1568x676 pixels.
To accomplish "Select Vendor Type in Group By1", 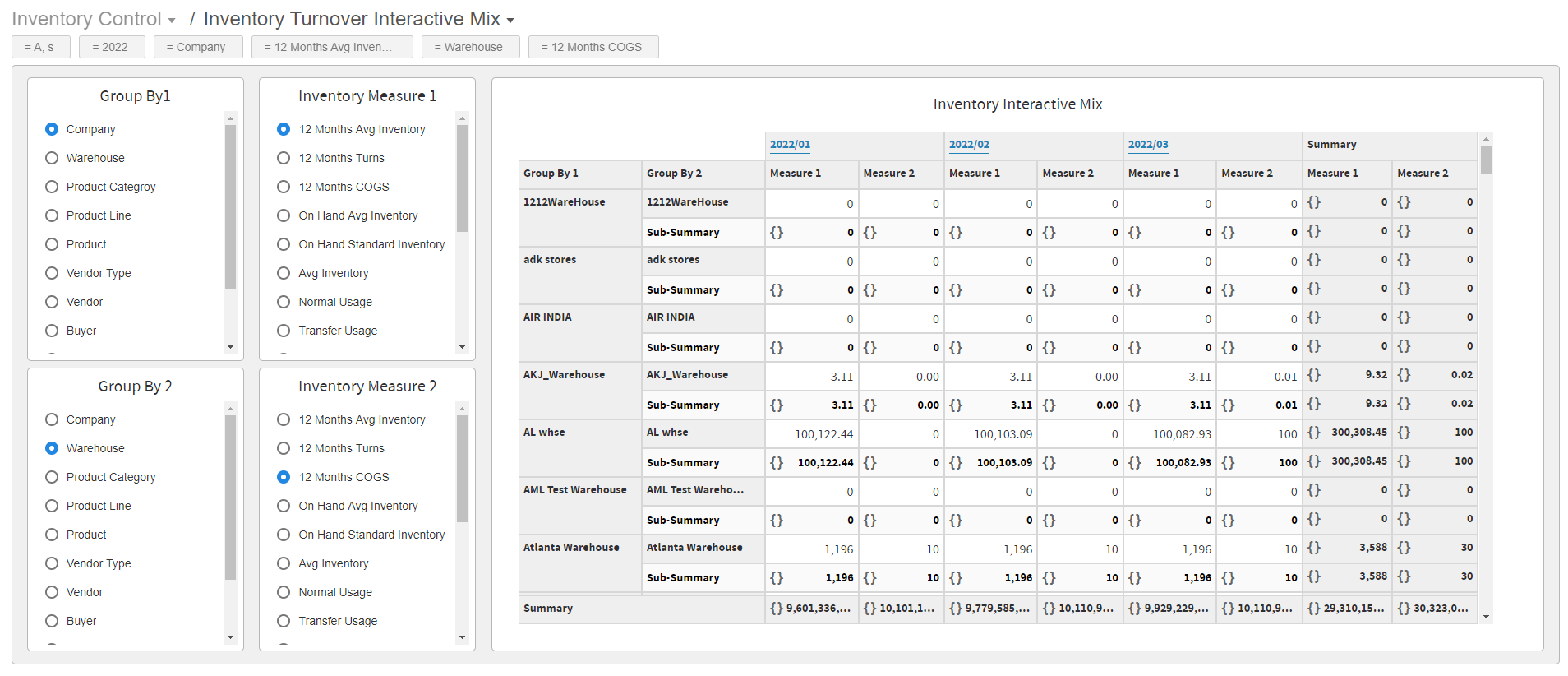I will (x=52, y=273).
